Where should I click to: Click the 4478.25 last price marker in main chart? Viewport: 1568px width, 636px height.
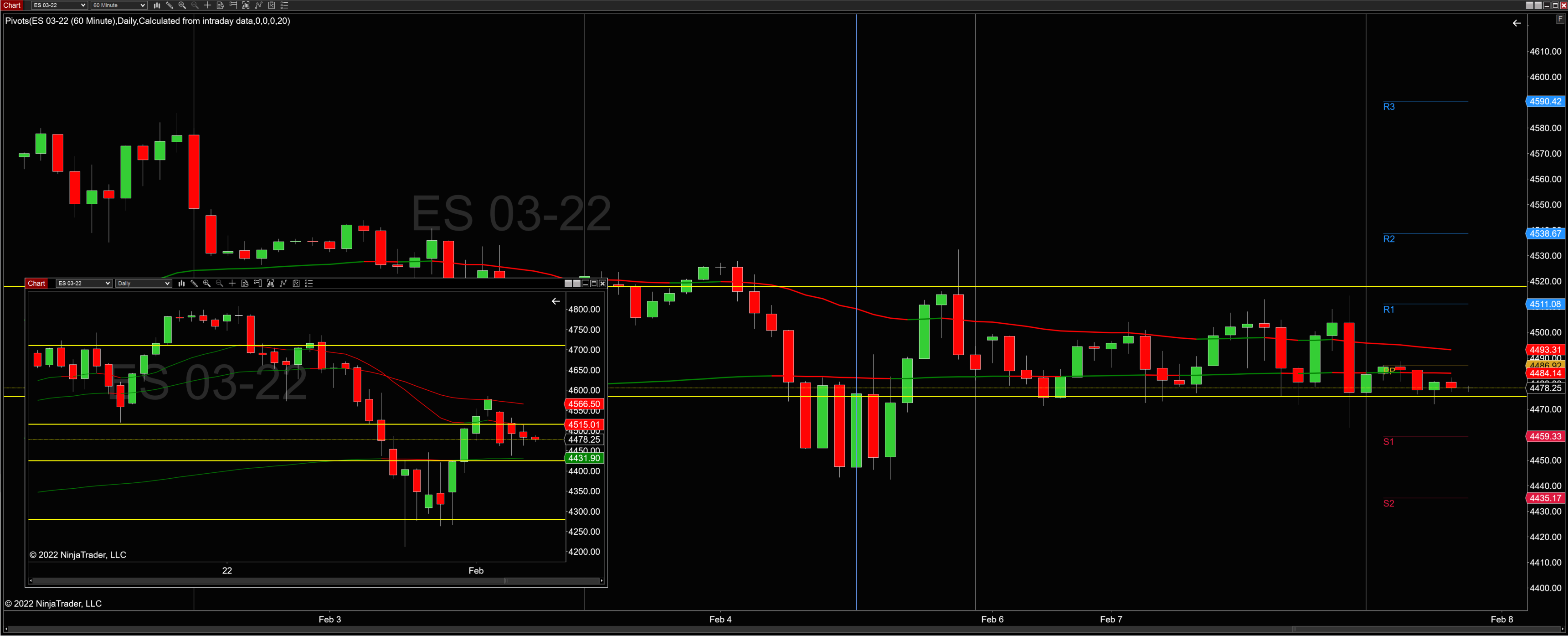(1545, 388)
